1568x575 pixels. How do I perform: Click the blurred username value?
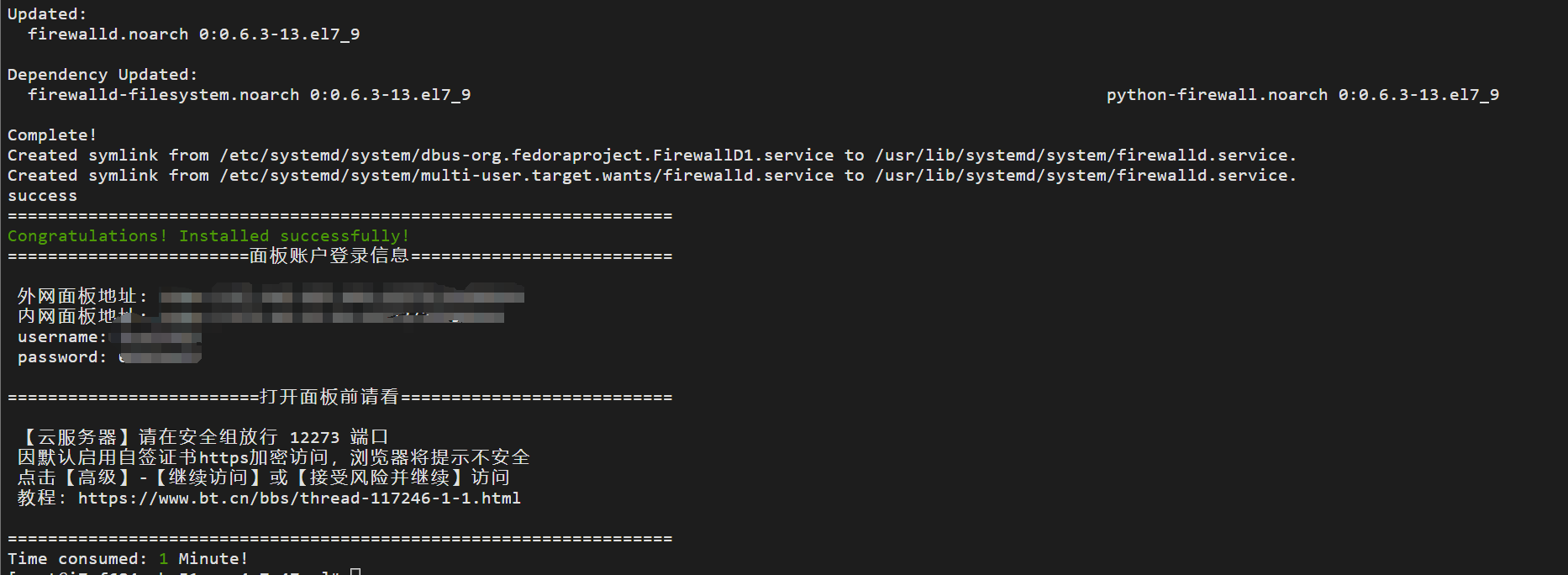coord(158,337)
